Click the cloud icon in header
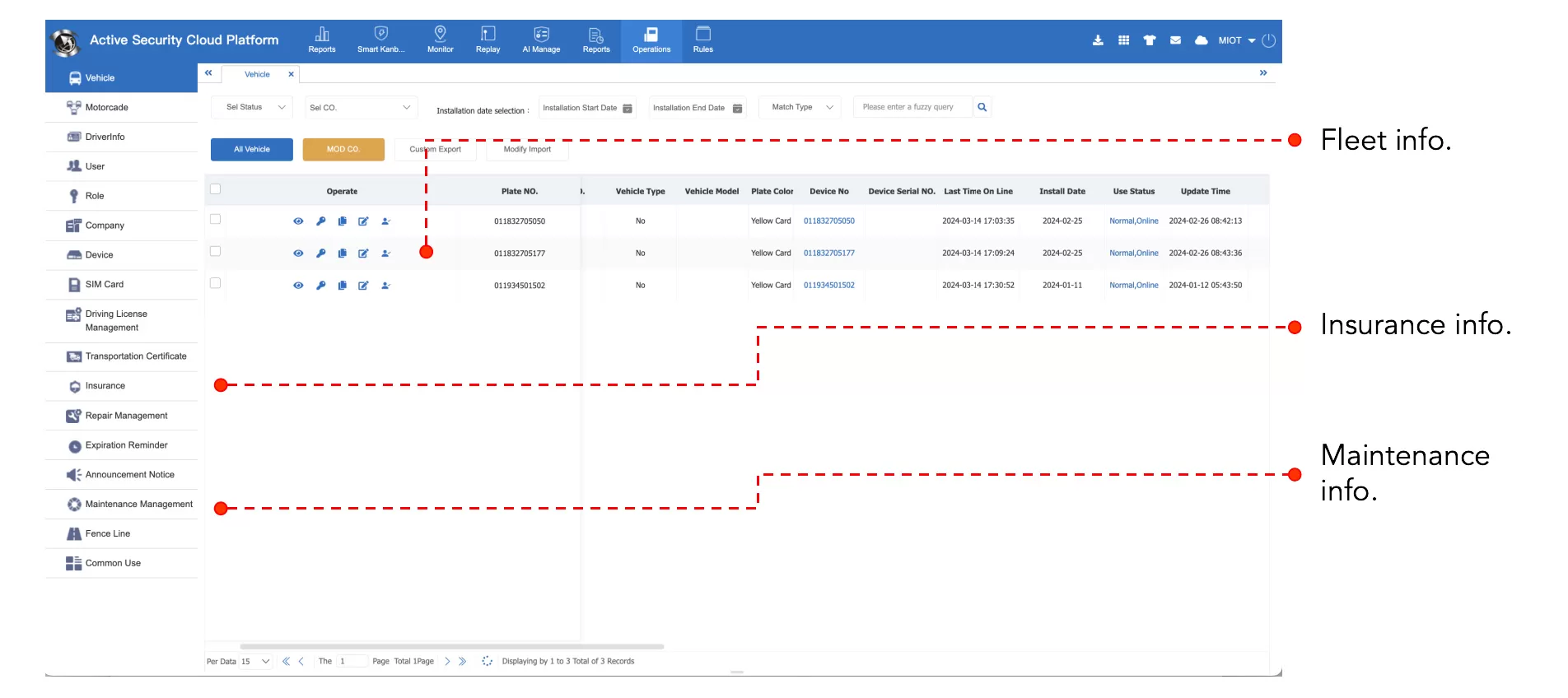The height and width of the screenshot is (698, 1568). click(x=1202, y=40)
